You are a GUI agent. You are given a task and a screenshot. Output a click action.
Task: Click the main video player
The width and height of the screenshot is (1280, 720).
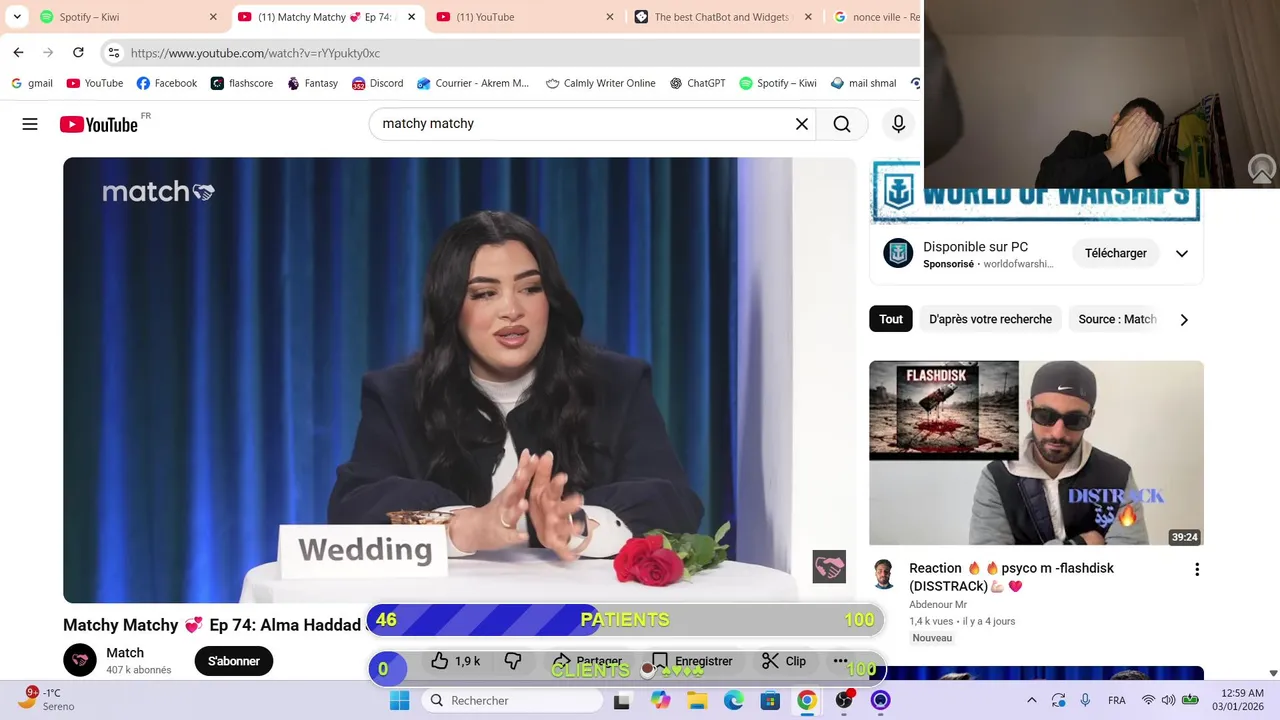(x=459, y=380)
